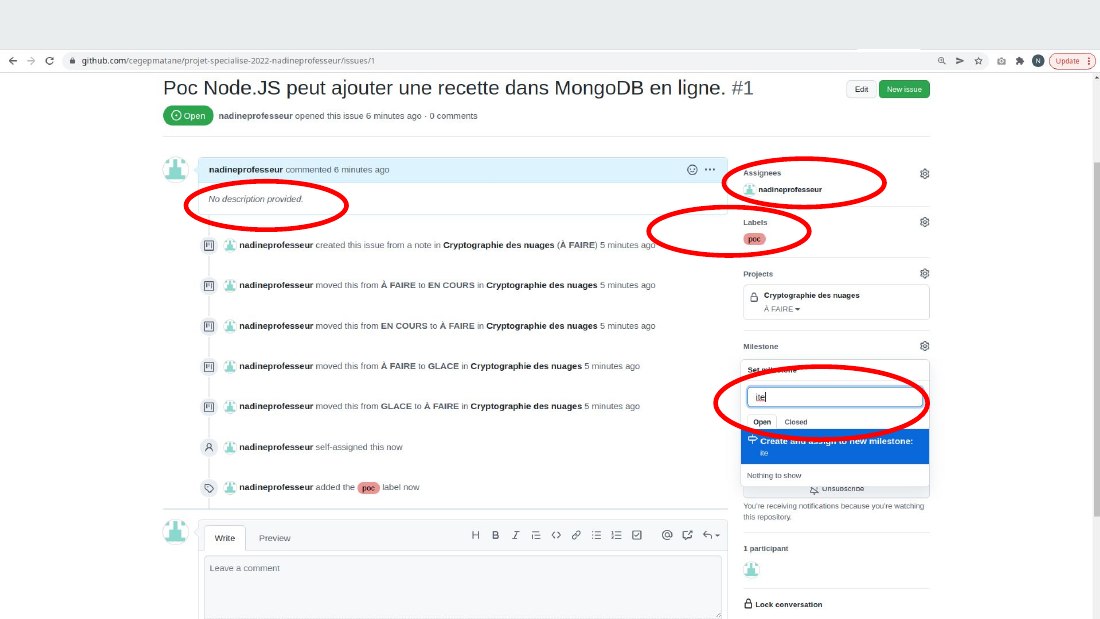1100x619 pixels.
Task: Open nadineprofesseur link under issue title
Action: point(255,116)
